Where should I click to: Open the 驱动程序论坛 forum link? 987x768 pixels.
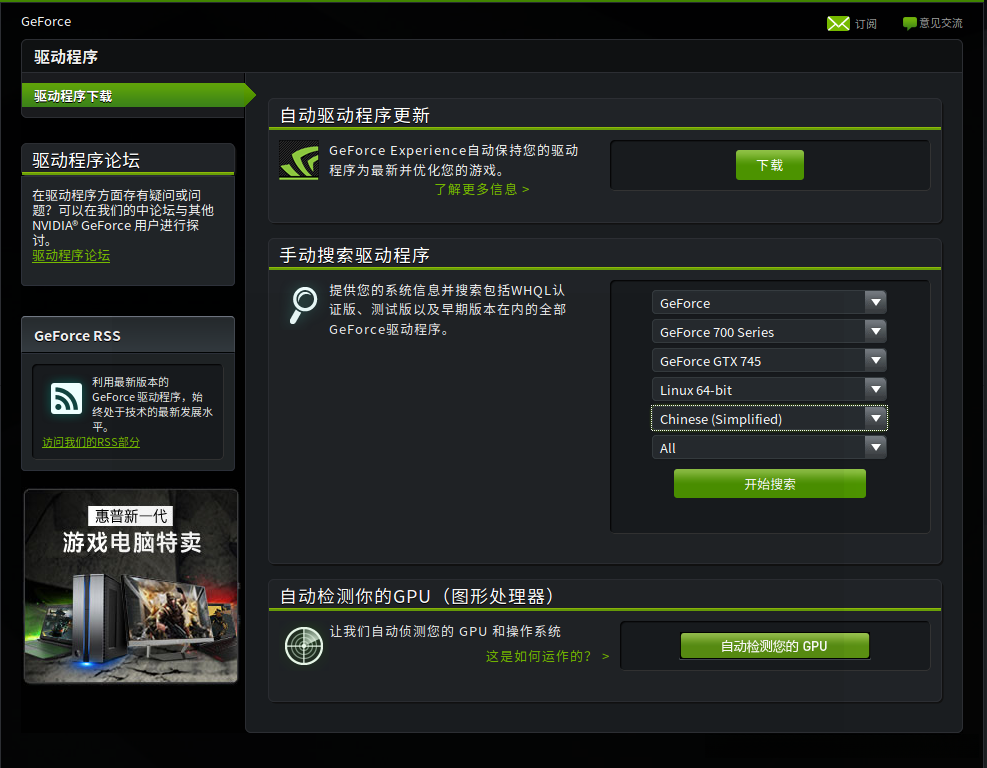[x=71, y=256]
